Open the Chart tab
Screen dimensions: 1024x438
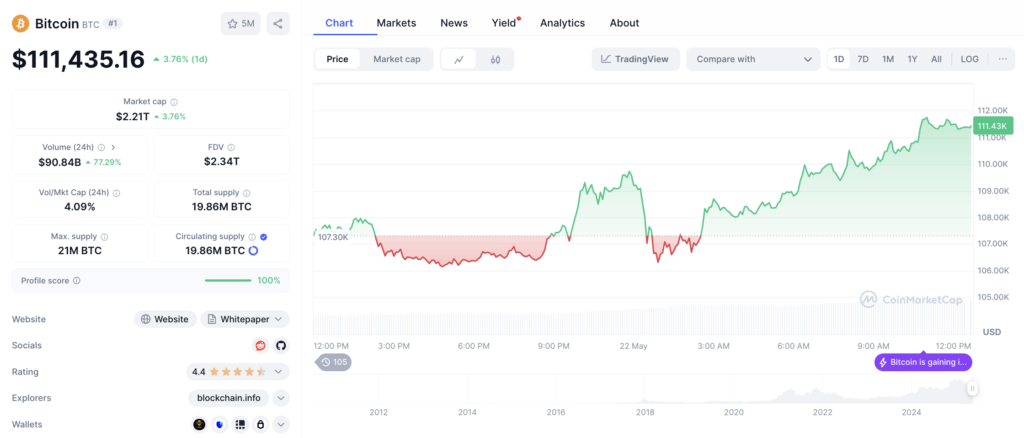click(339, 23)
